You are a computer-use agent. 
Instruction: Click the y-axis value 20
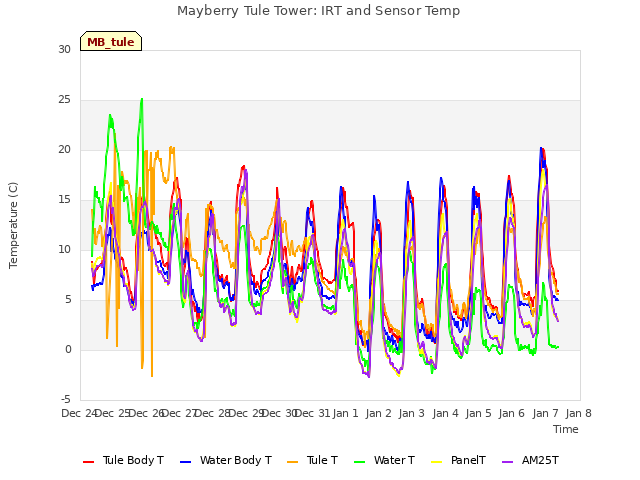[x=64, y=150]
